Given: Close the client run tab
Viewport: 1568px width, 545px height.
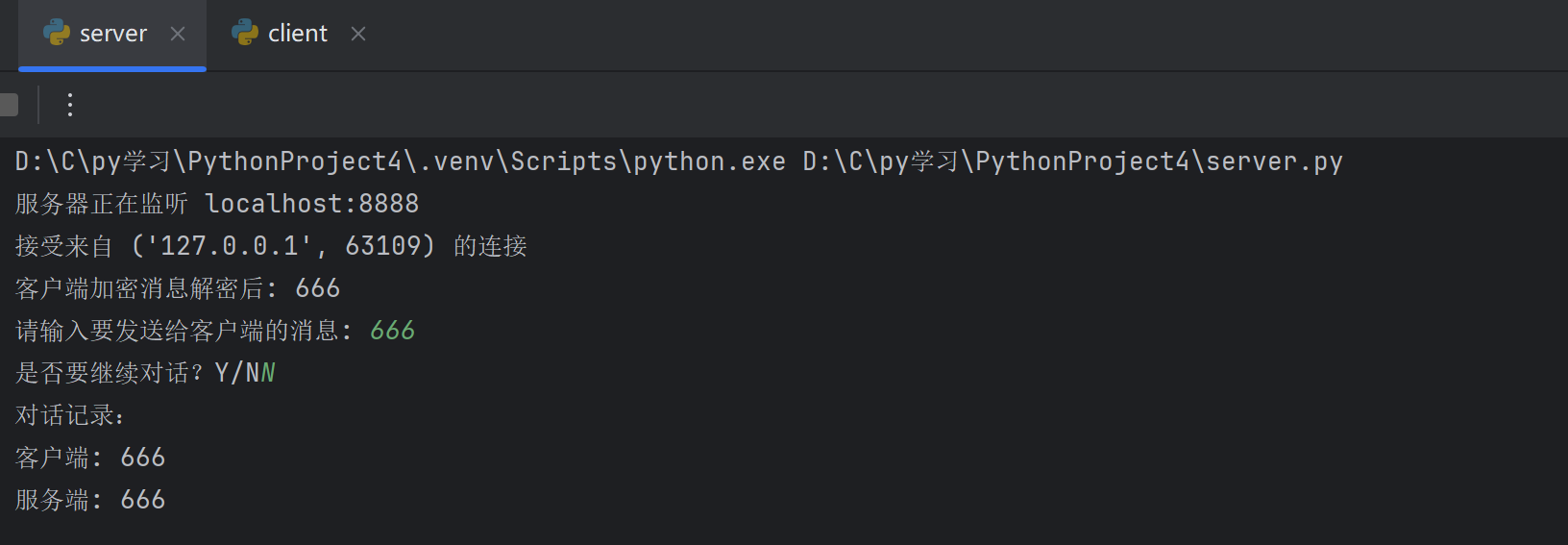Looking at the screenshot, I should click(x=358, y=34).
